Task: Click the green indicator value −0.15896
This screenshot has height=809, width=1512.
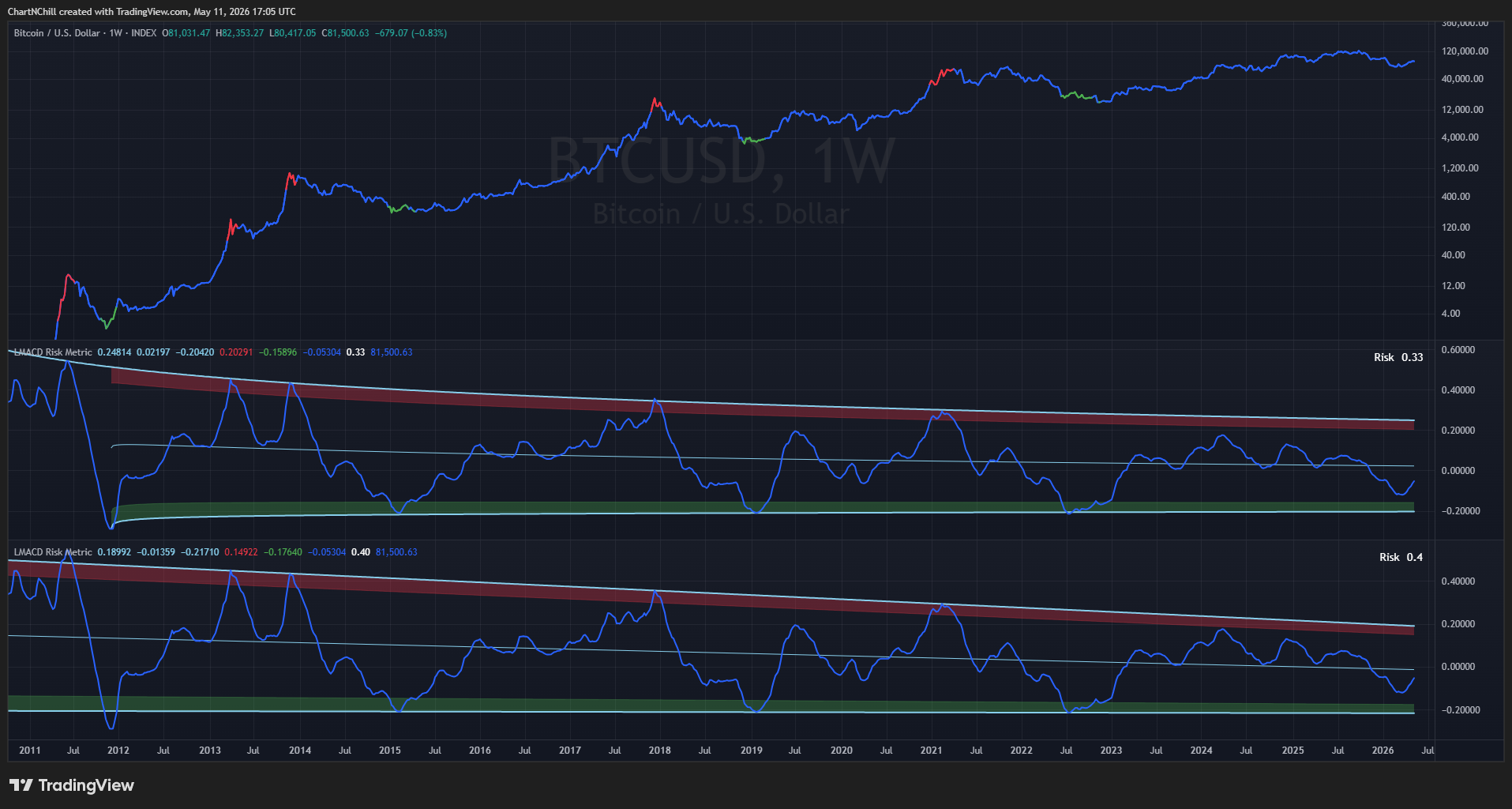Action: pos(277,352)
